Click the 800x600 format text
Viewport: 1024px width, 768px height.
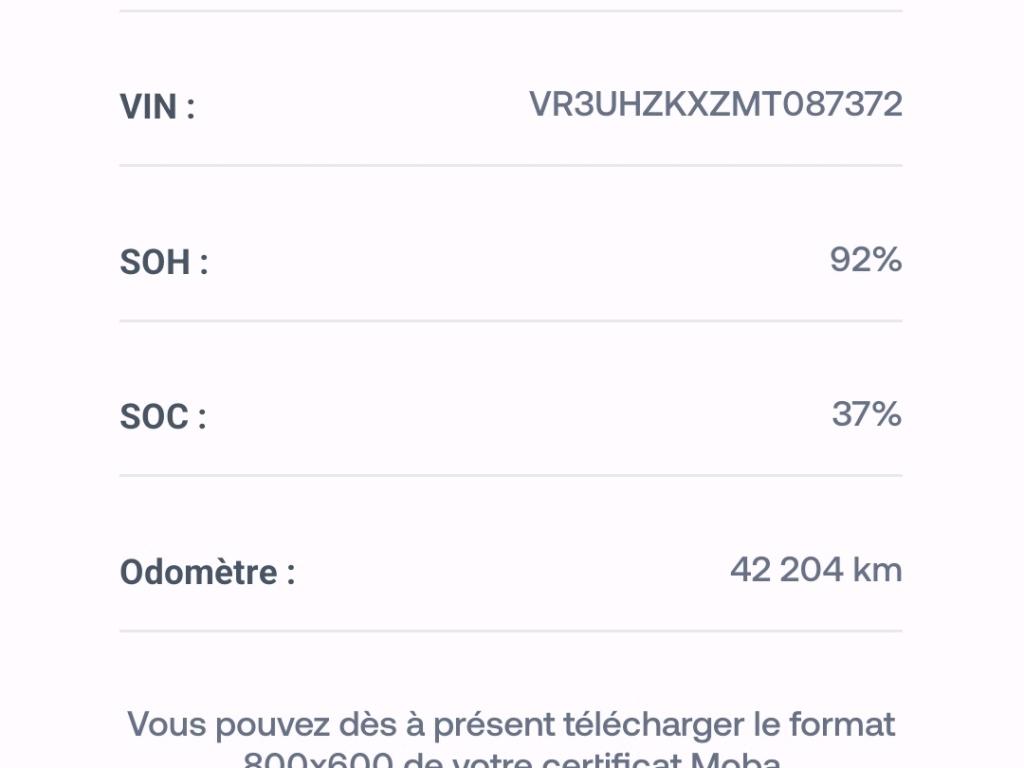tap(317, 760)
